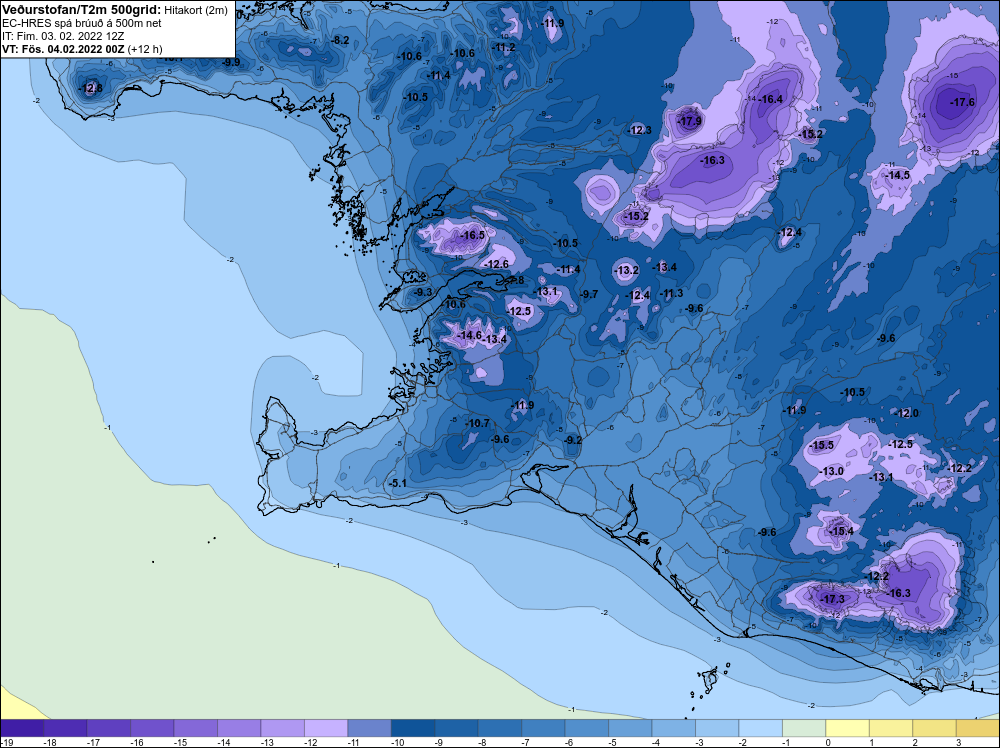
Task: Click the -17.3 temperature label
Action: click(x=832, y=599)
